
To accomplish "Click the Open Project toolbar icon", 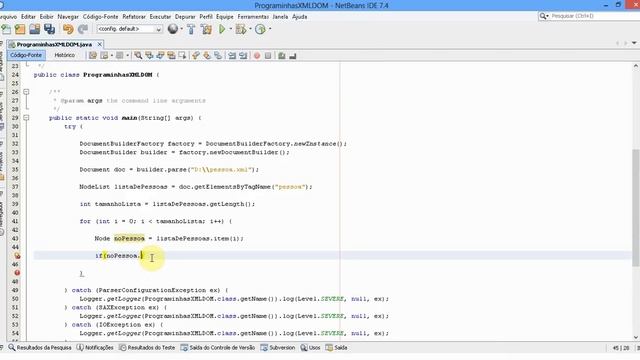I will (x=35, y=29).
